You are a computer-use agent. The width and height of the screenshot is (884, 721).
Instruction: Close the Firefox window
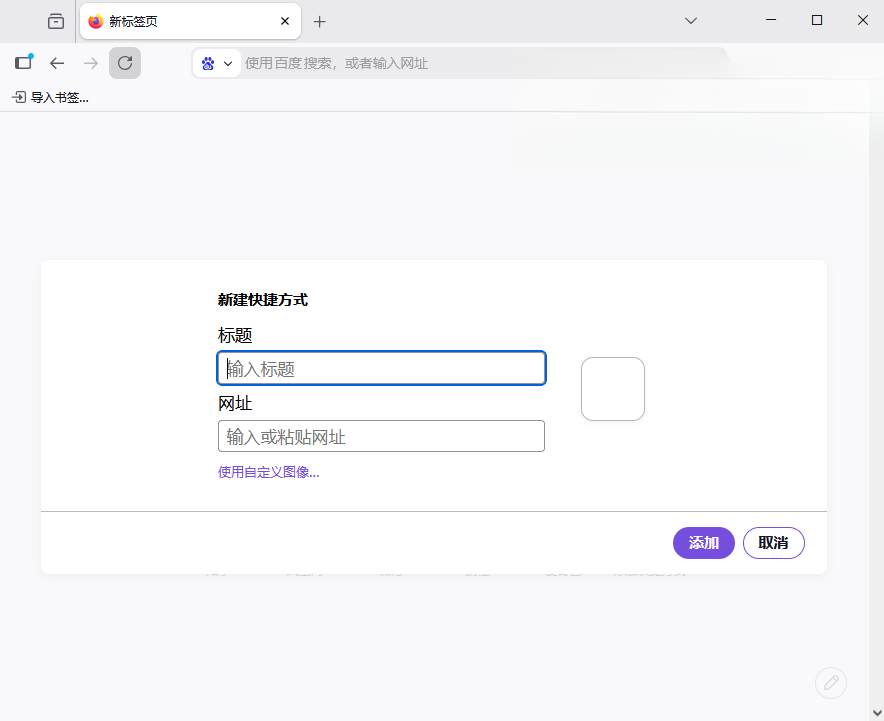863,20
